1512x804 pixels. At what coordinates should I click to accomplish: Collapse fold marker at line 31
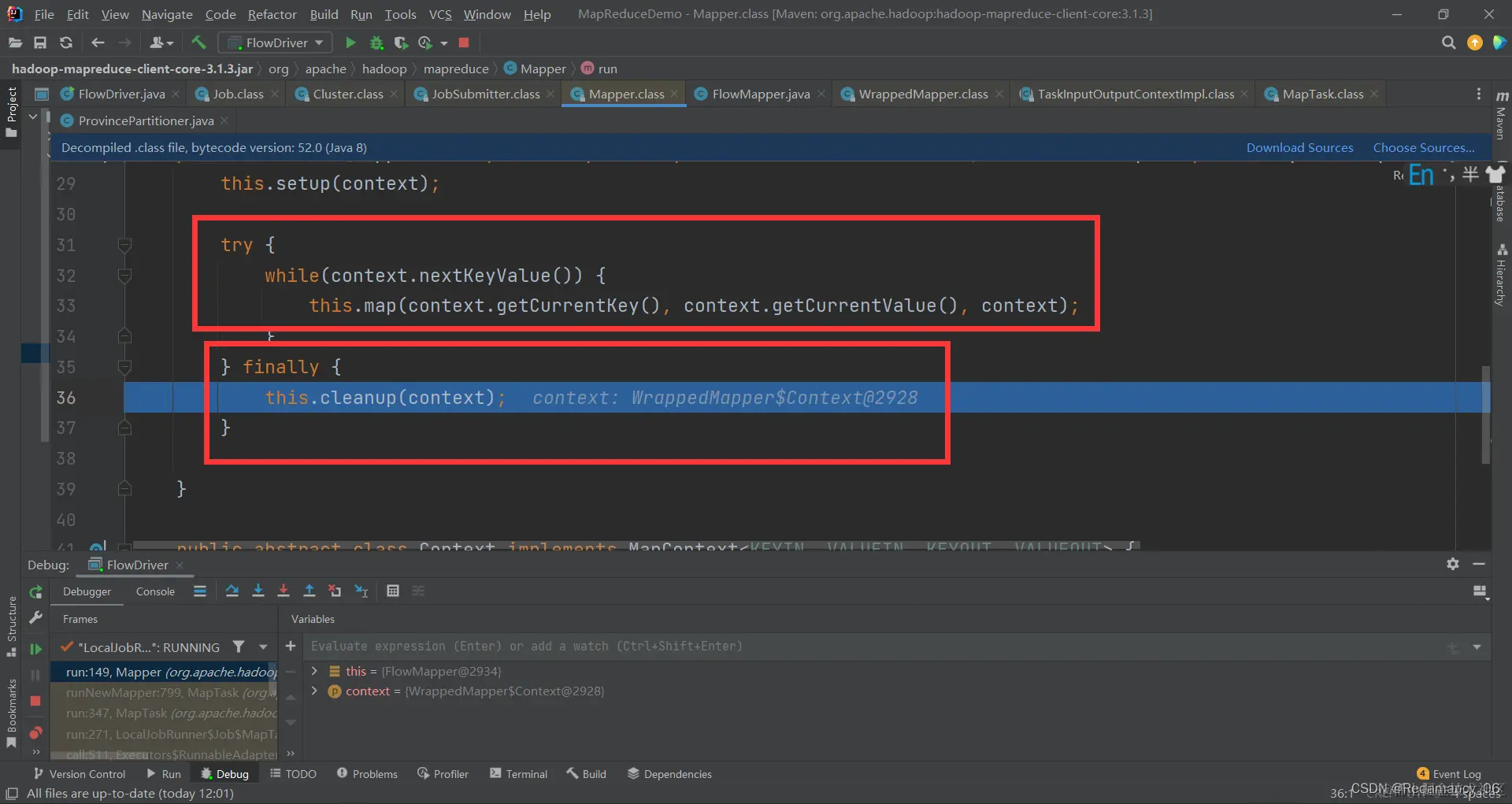124,245
